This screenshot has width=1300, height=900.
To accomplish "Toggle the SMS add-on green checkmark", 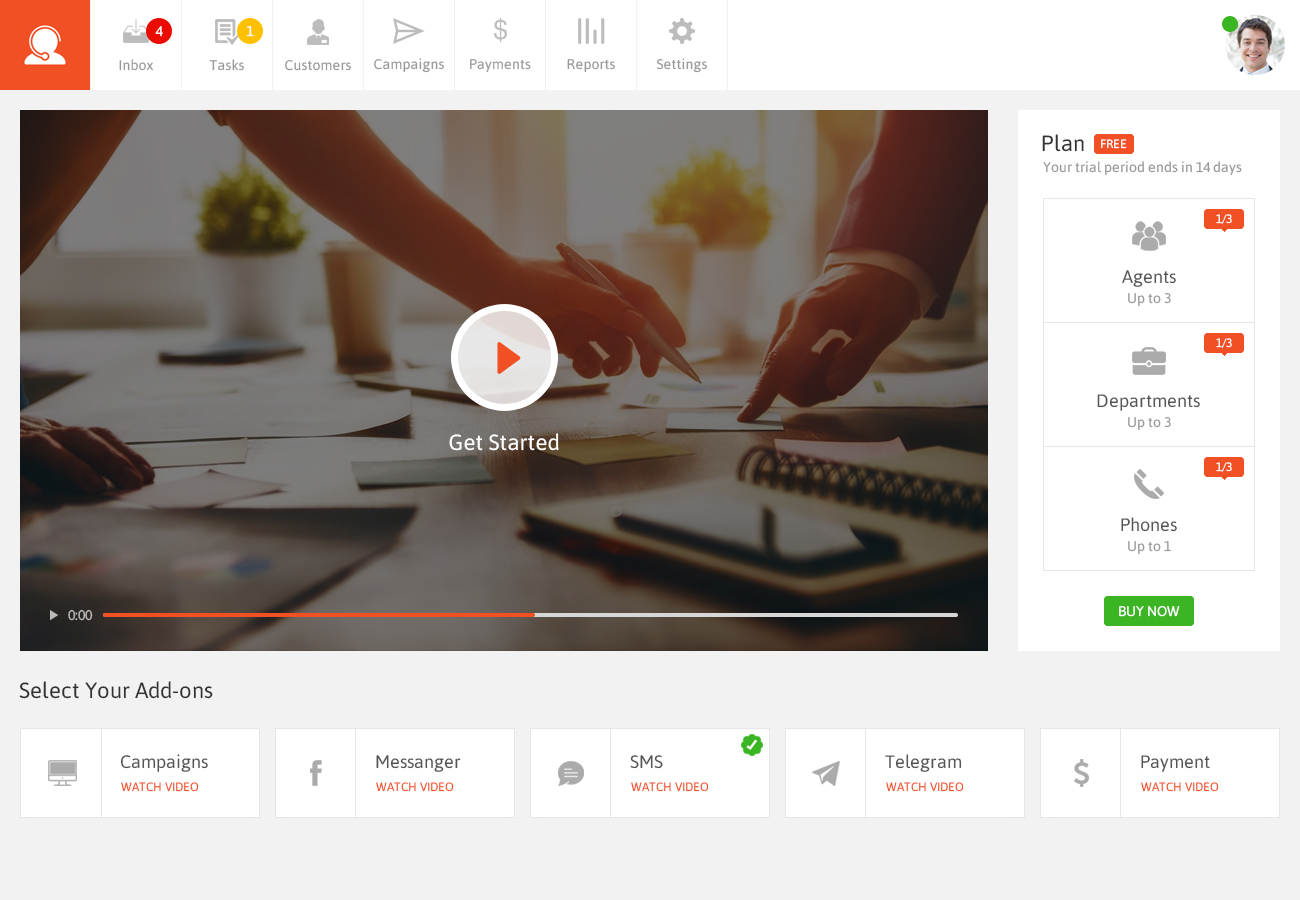I will 752,745.
